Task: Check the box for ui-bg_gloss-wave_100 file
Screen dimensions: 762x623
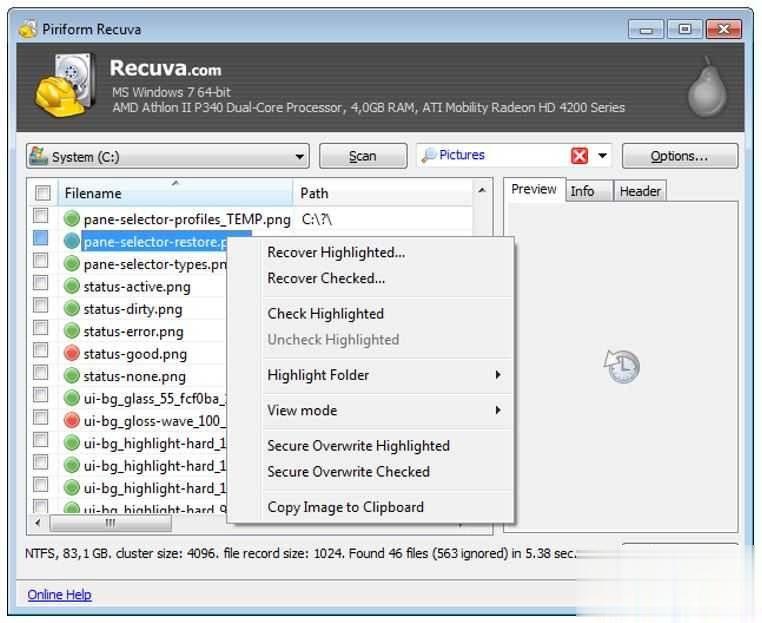Action: coord(40,417)
